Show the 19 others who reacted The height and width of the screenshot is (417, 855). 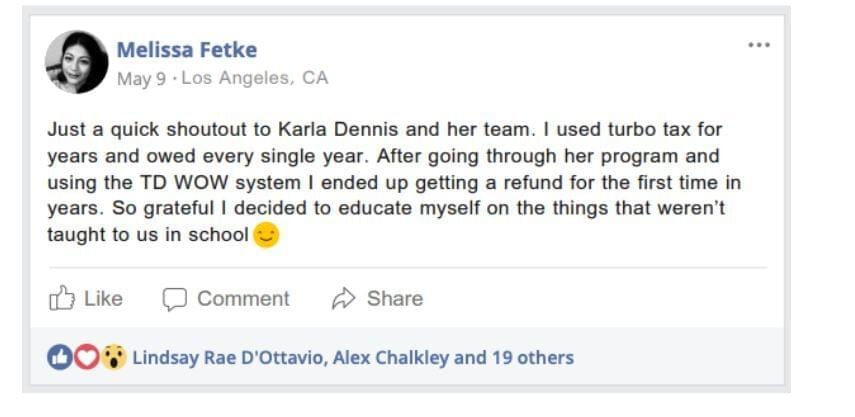(x=532, y=357)
